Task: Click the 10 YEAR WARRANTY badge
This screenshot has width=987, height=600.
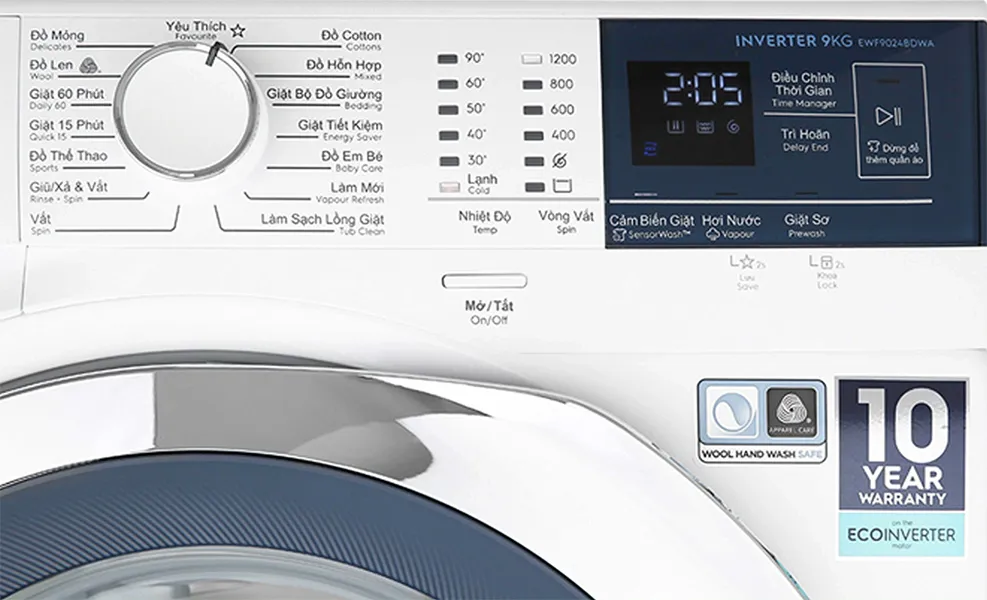Action: [901, 445]
